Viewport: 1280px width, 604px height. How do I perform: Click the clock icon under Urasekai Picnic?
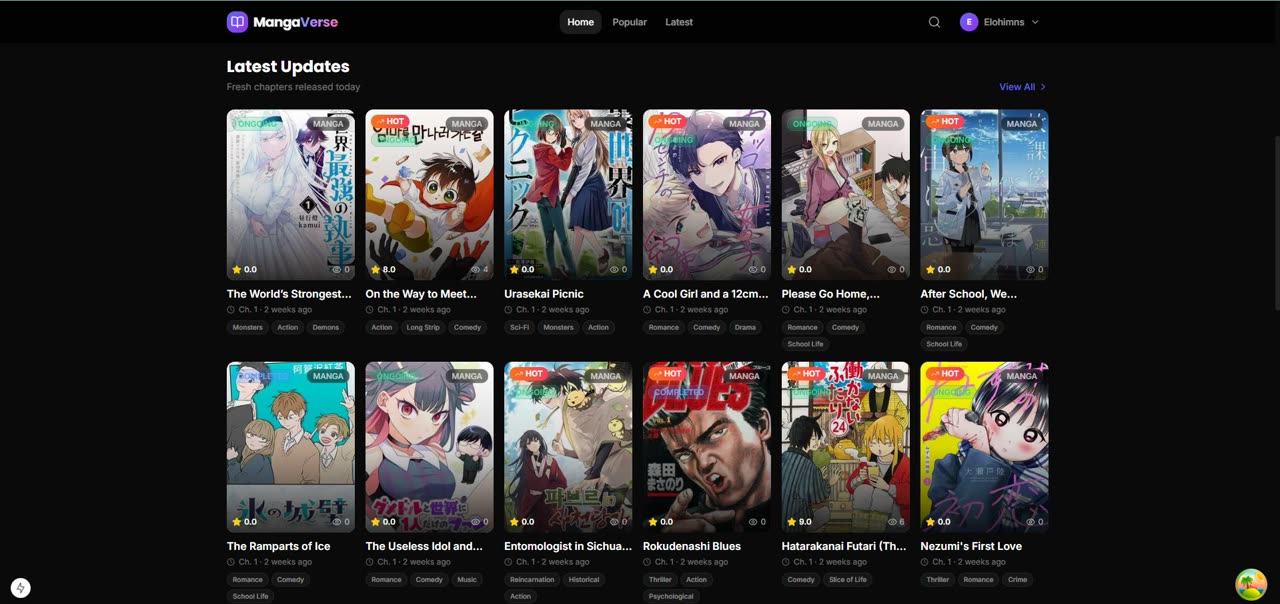pos(510,310)
